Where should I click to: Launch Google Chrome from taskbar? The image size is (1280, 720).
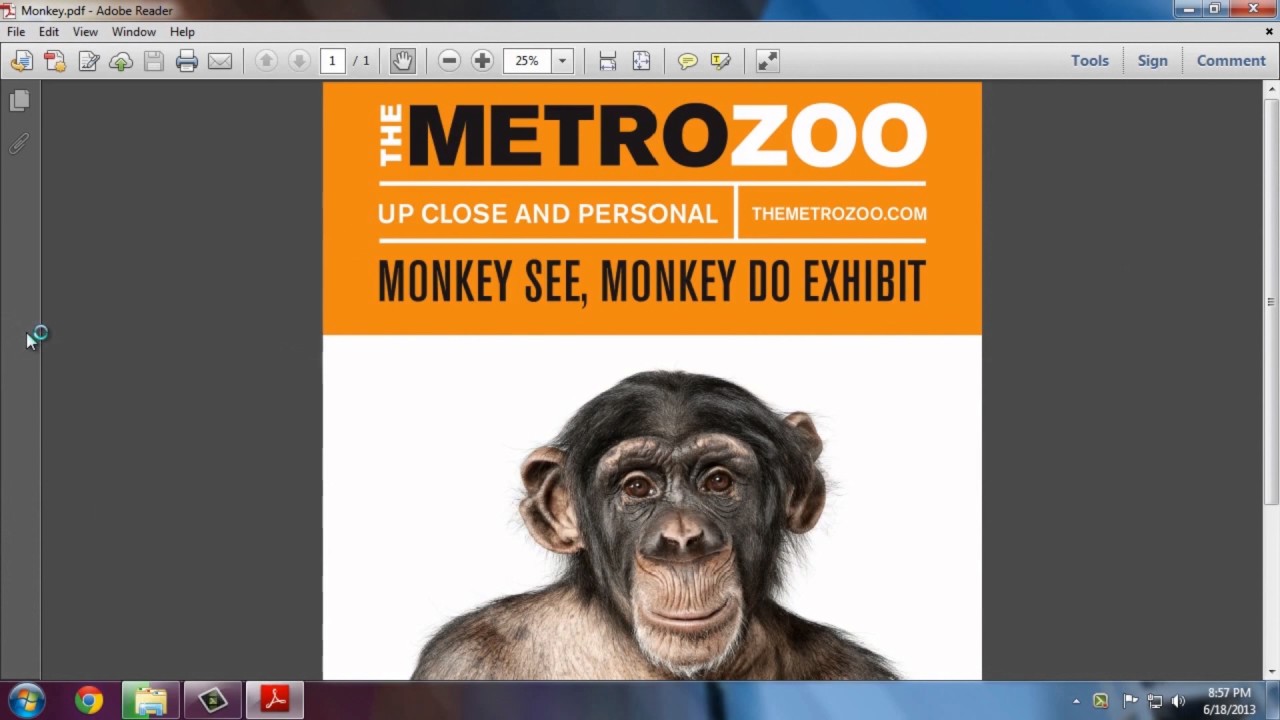89,701
